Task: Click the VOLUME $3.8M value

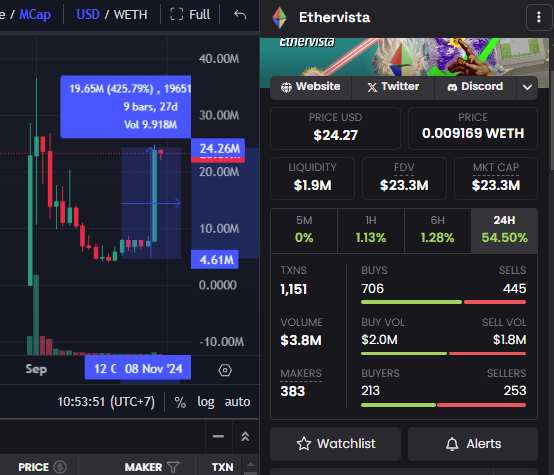Action: pos(301,340)
